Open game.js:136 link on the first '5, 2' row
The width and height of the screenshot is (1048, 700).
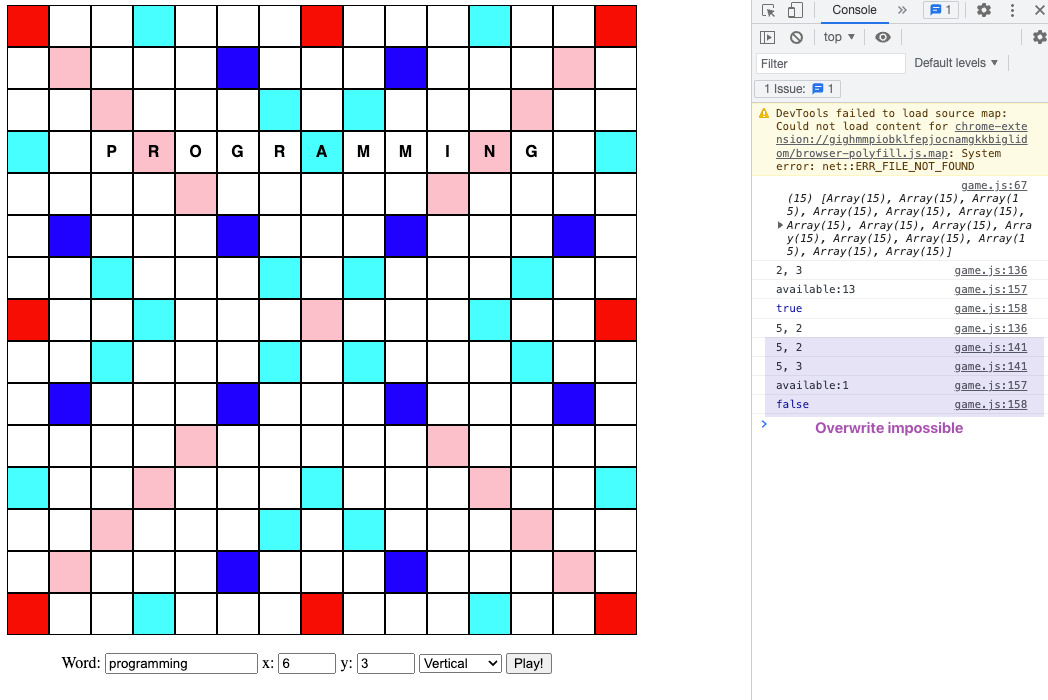tap(991, 328)
